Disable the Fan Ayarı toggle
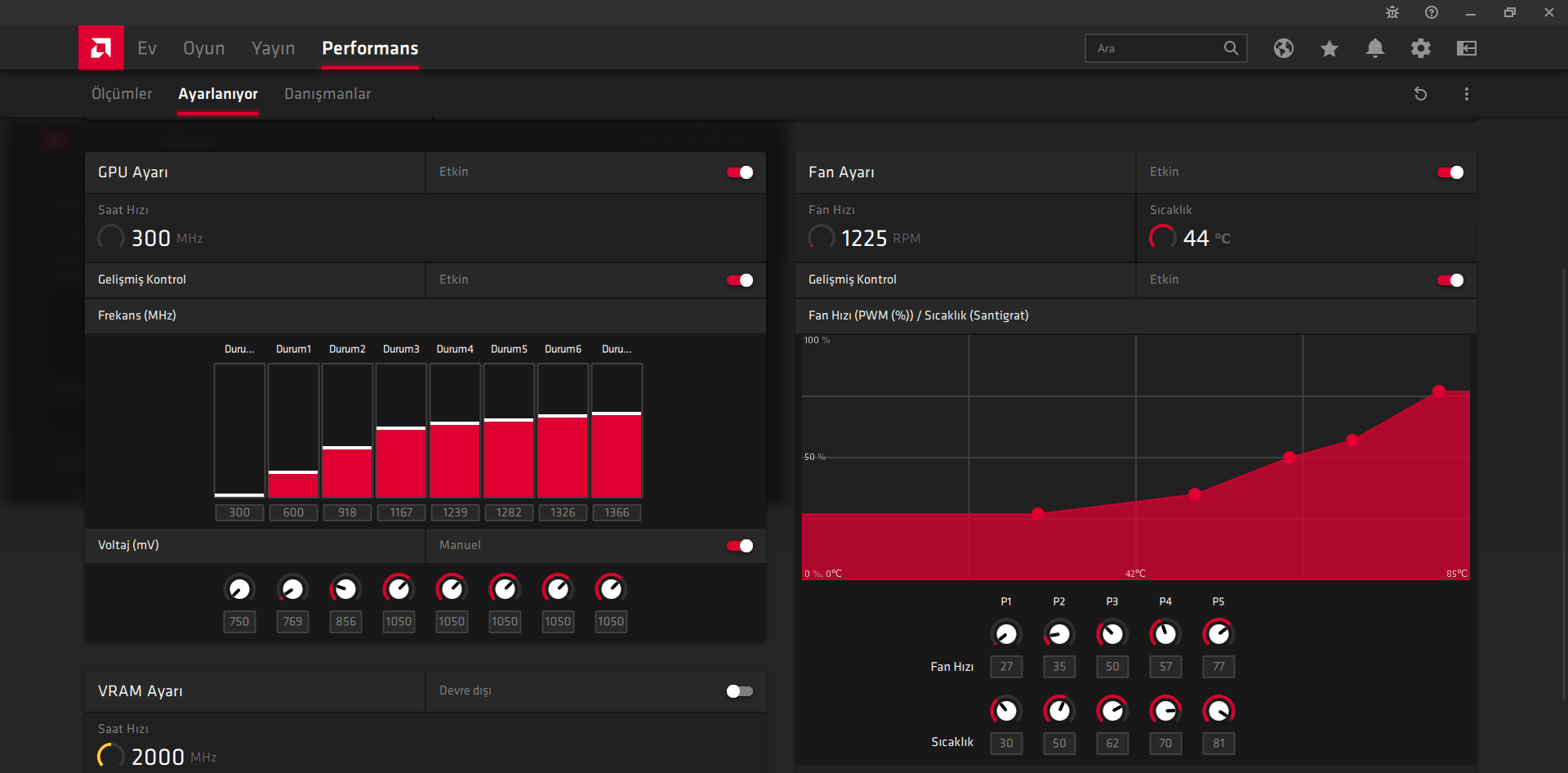This screenshot has height=773, width=1568. (x=1450, y=172)
